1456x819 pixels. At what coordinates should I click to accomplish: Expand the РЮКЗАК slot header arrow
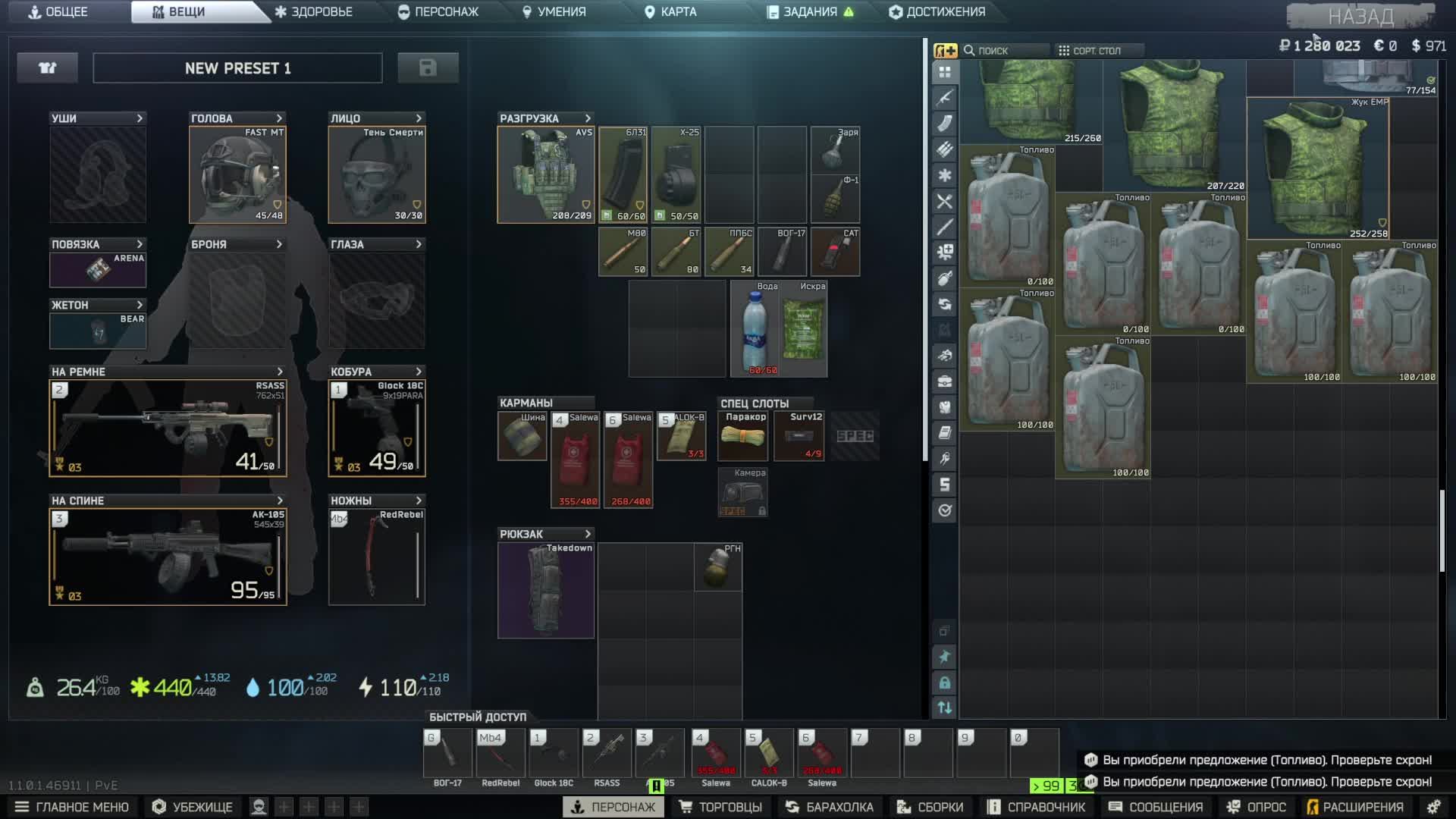click(x=588, y=534)
